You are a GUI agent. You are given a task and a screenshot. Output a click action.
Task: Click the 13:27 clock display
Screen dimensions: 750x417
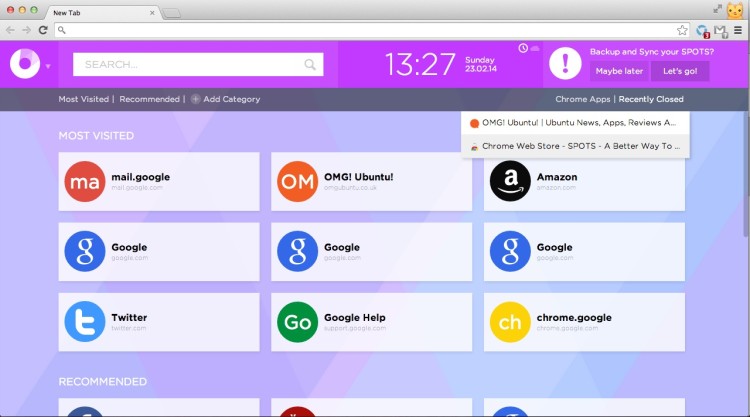(420, 65)
